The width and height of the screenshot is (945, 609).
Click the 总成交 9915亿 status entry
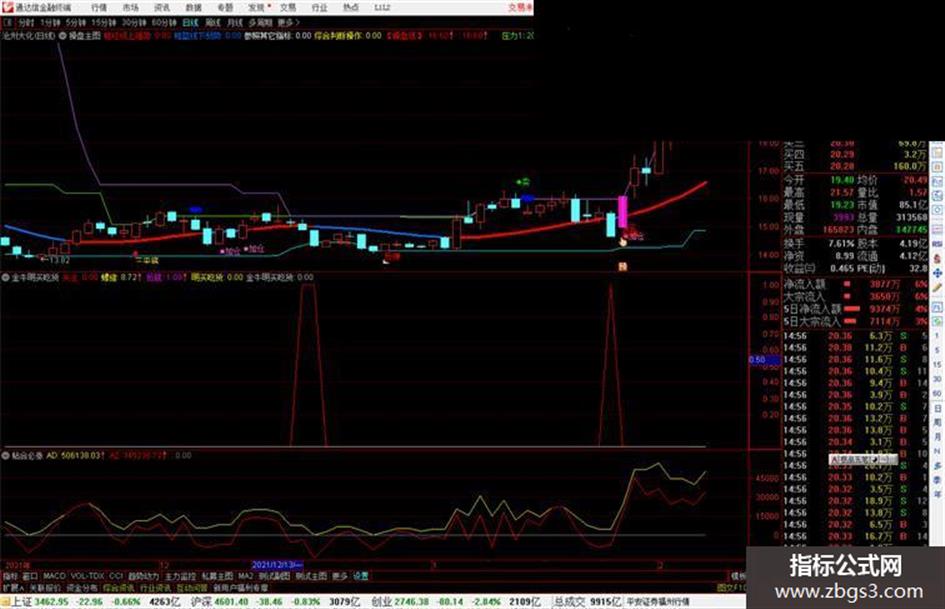588,602
